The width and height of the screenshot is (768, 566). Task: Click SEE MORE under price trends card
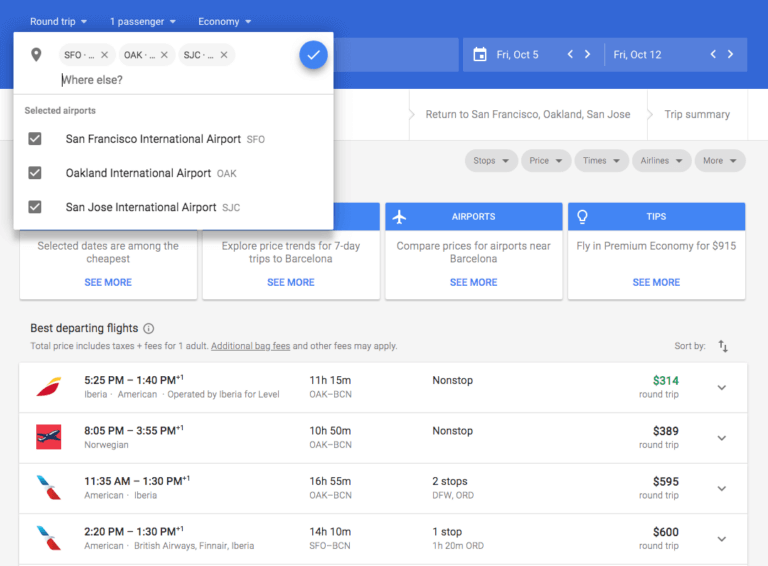coord(290,283)
